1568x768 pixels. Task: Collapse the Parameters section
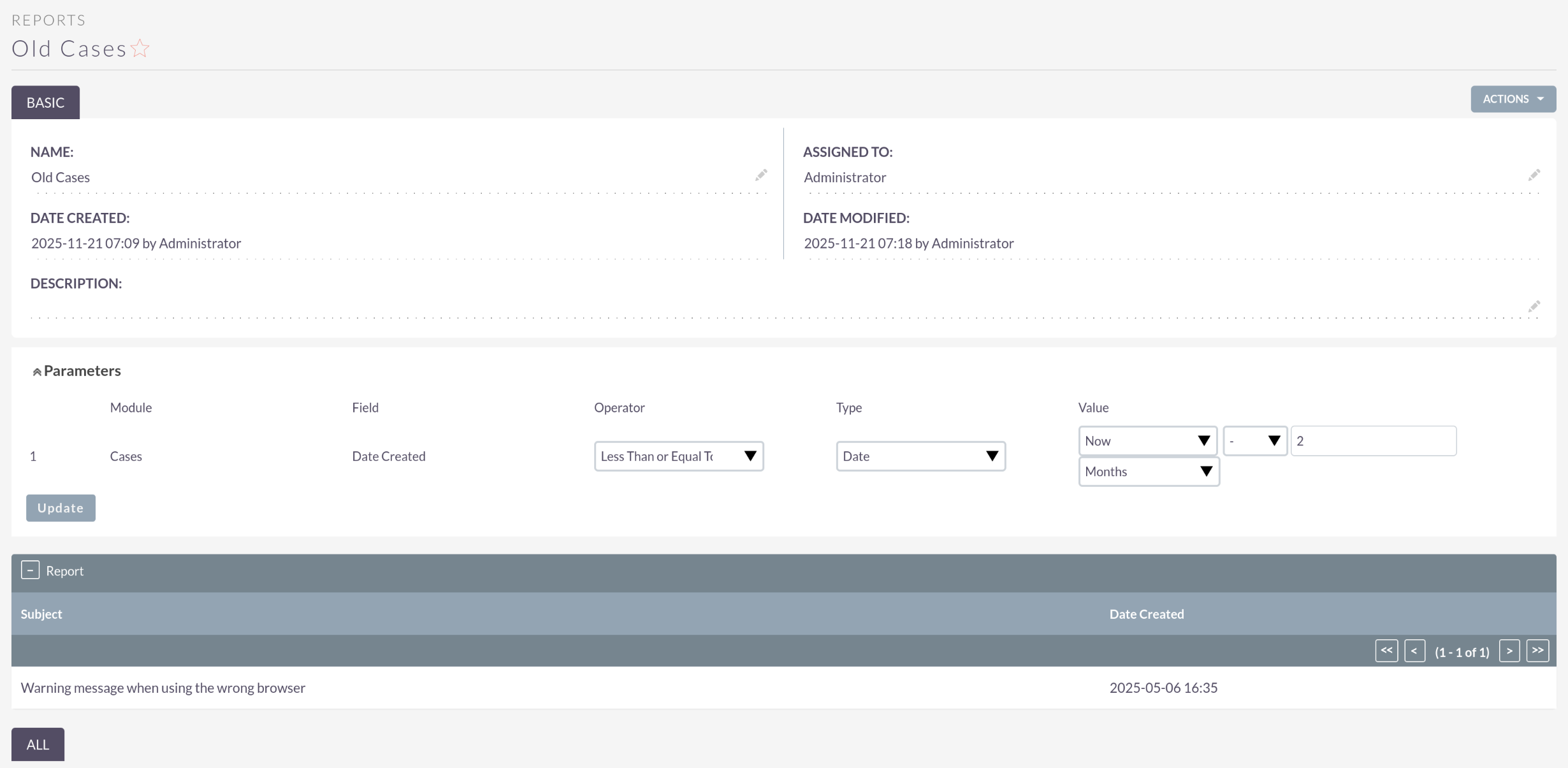[37, 372]
